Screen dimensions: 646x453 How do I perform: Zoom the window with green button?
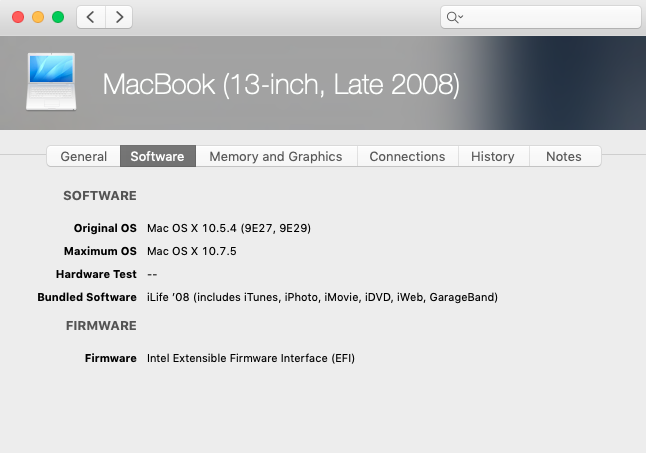tap(58, 17)
